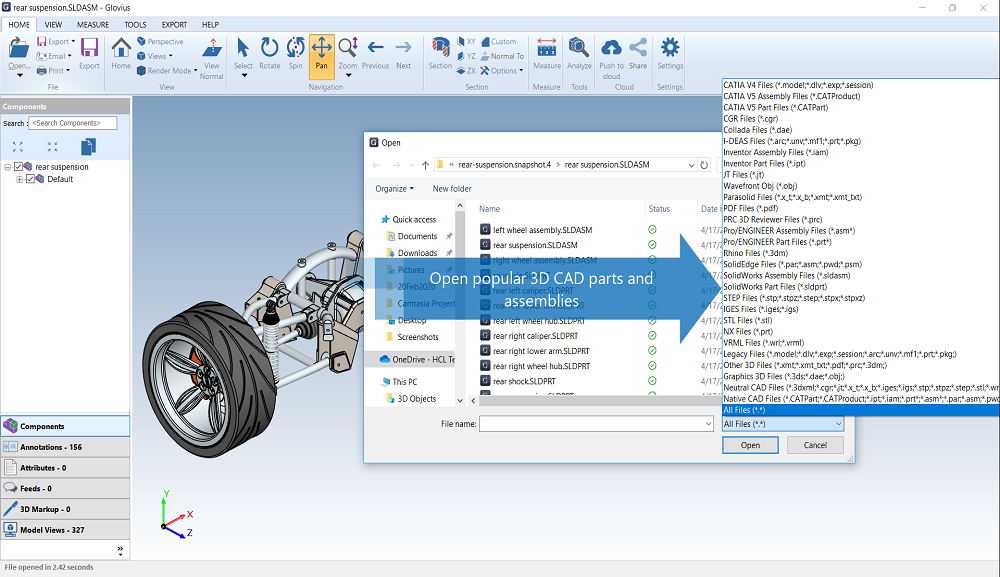Toggle the Default configuration checkbox
The image size is (1000, 577).
[30, 179]
